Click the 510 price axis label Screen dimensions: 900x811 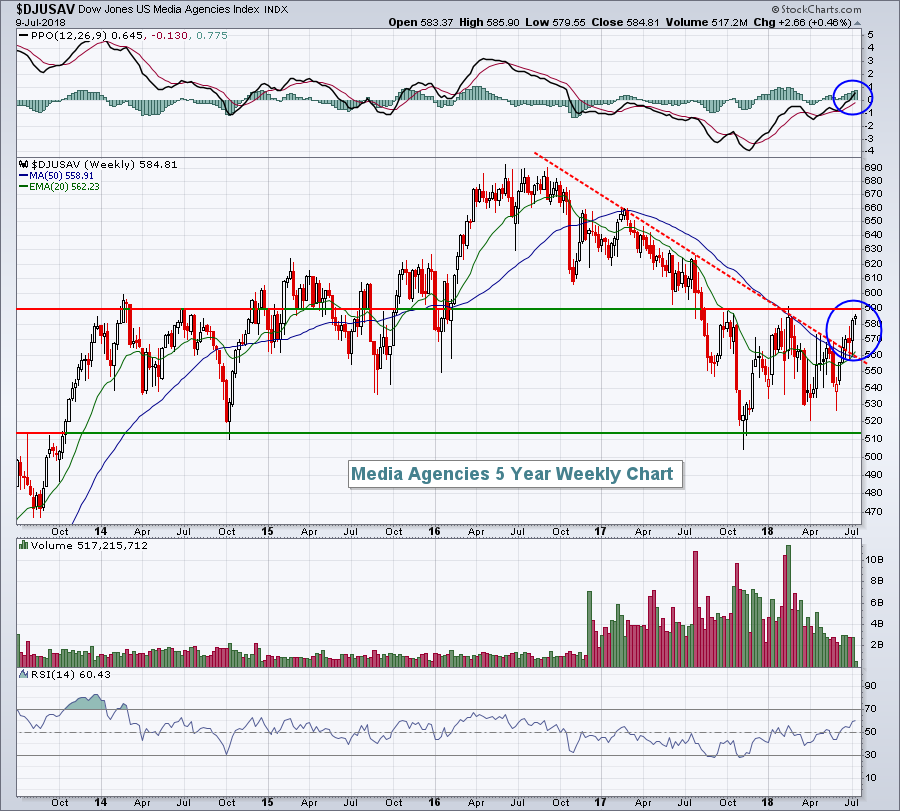pos(872,439)
